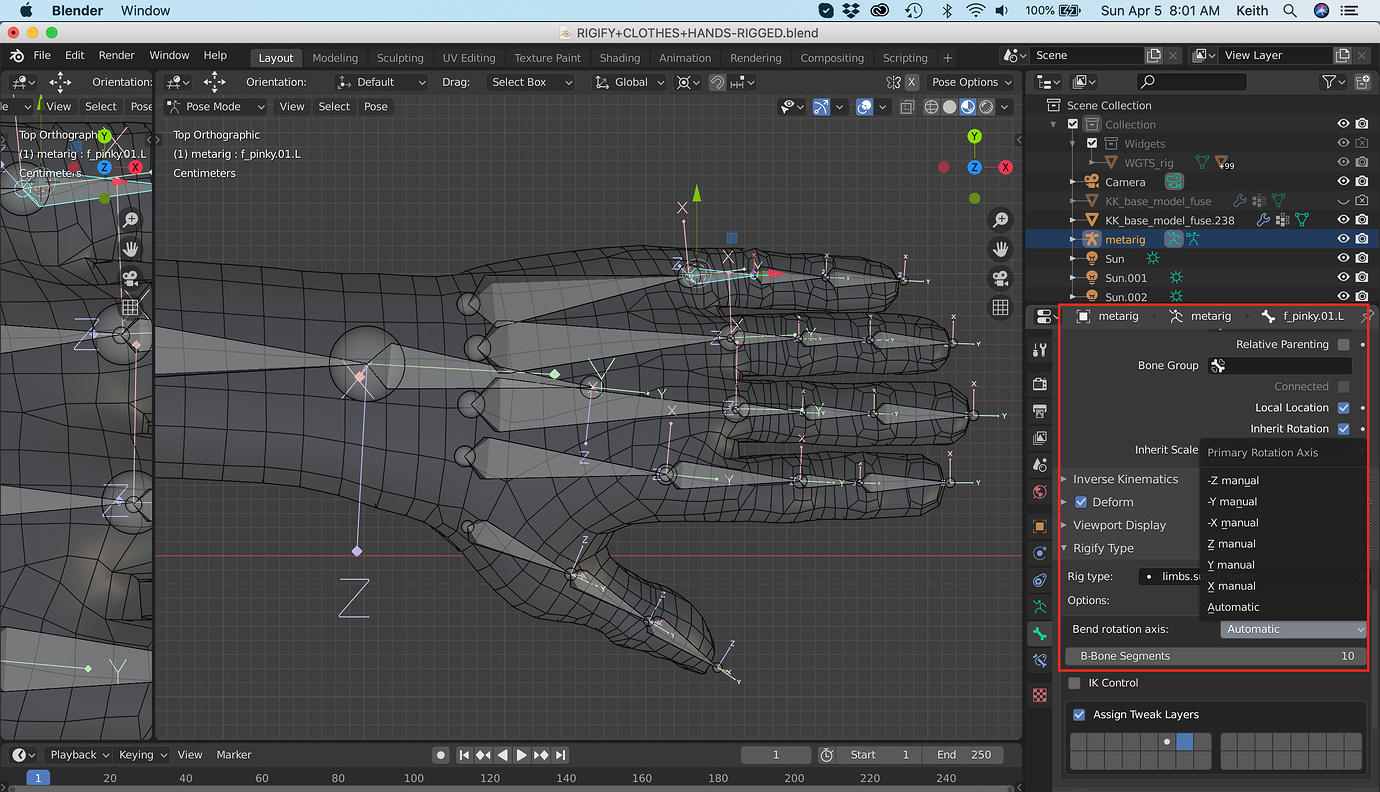Image resolution: width=1380 pixels, height=792 pixels.
Task: Switch main viewport between perspective and orthographic
Action: click(1000, 307)
